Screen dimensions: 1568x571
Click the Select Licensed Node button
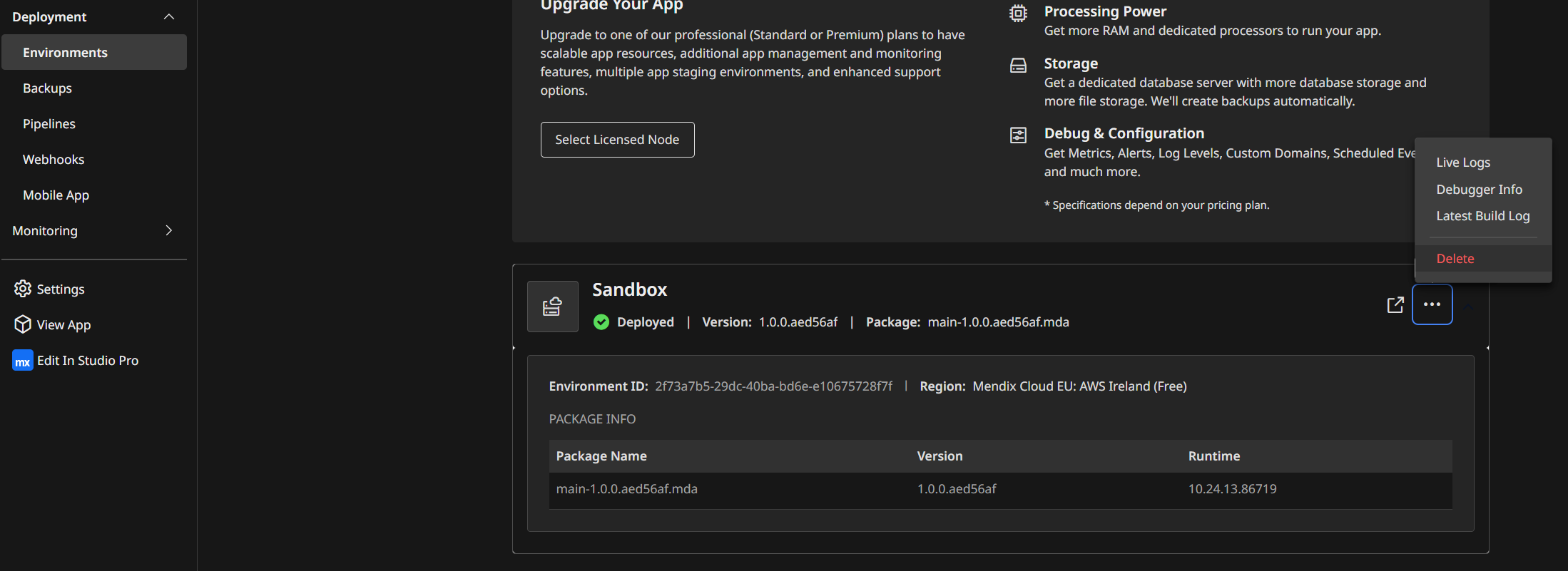point(618,140)
